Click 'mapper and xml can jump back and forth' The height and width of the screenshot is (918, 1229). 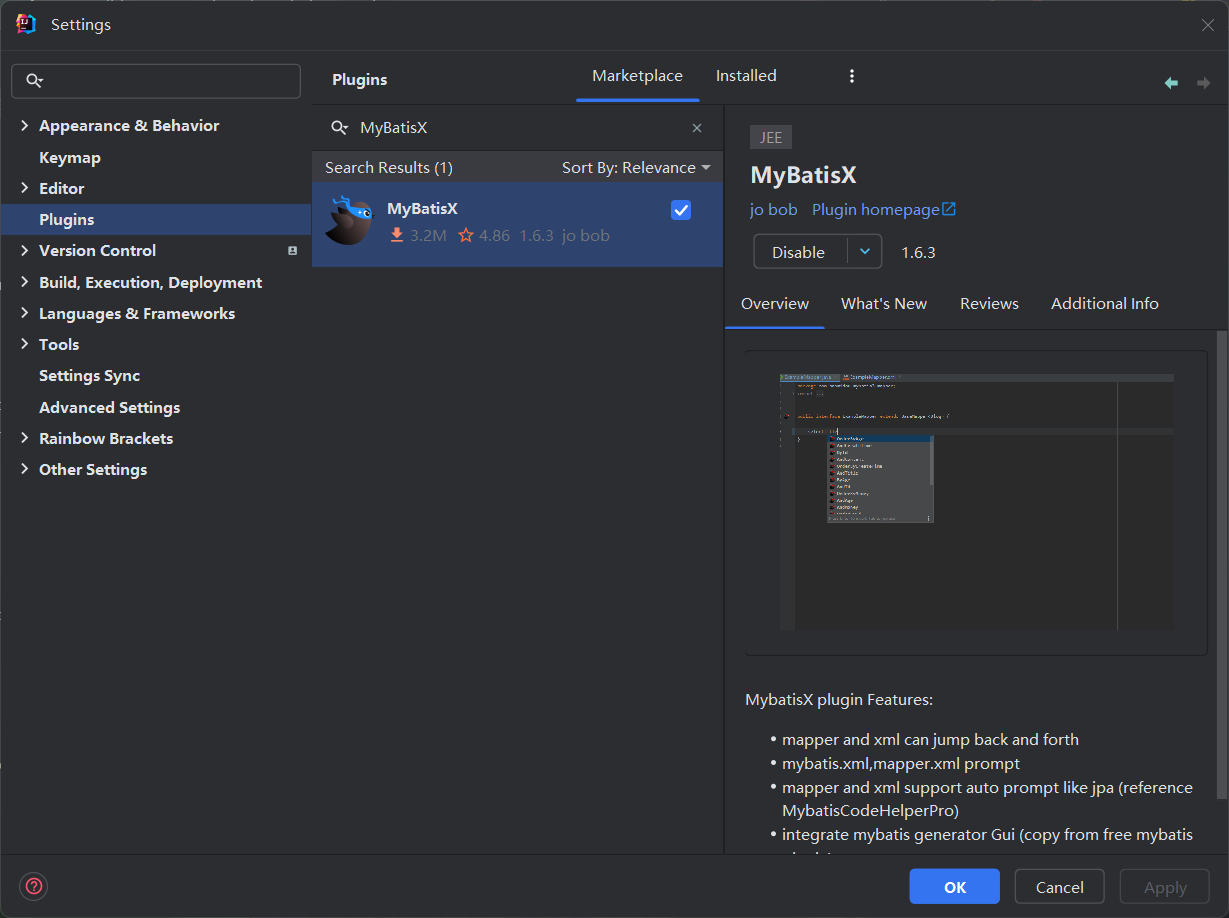(x=931, y=740)
